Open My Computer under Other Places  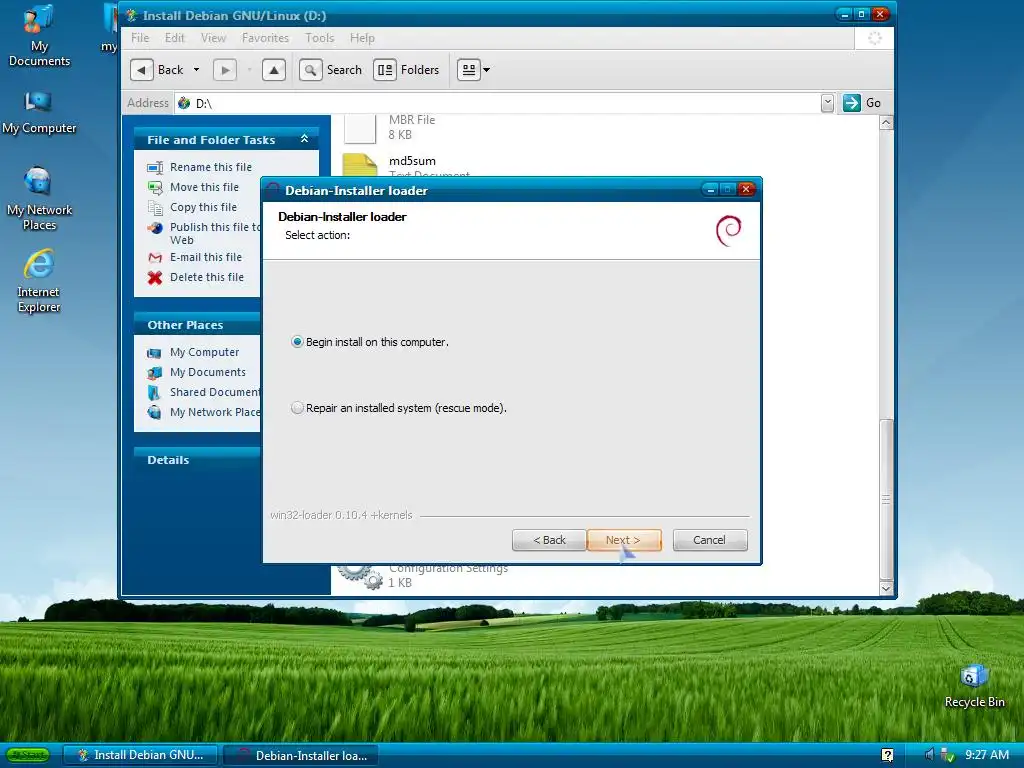coord(204,352)
